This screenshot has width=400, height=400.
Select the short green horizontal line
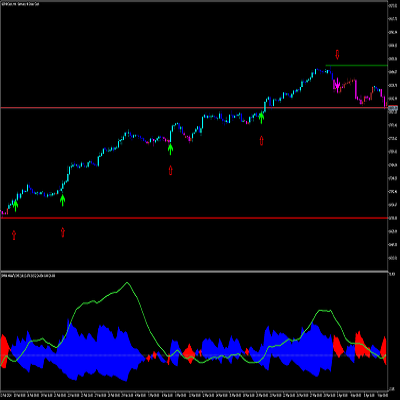coord(356,65)
